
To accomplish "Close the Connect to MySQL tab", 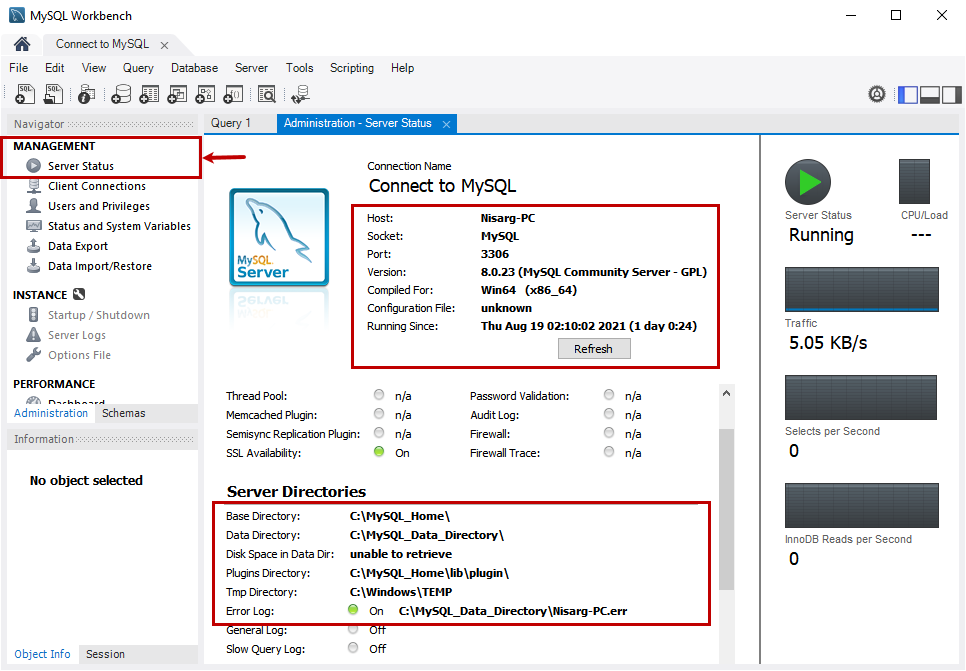I will [164, 46].
